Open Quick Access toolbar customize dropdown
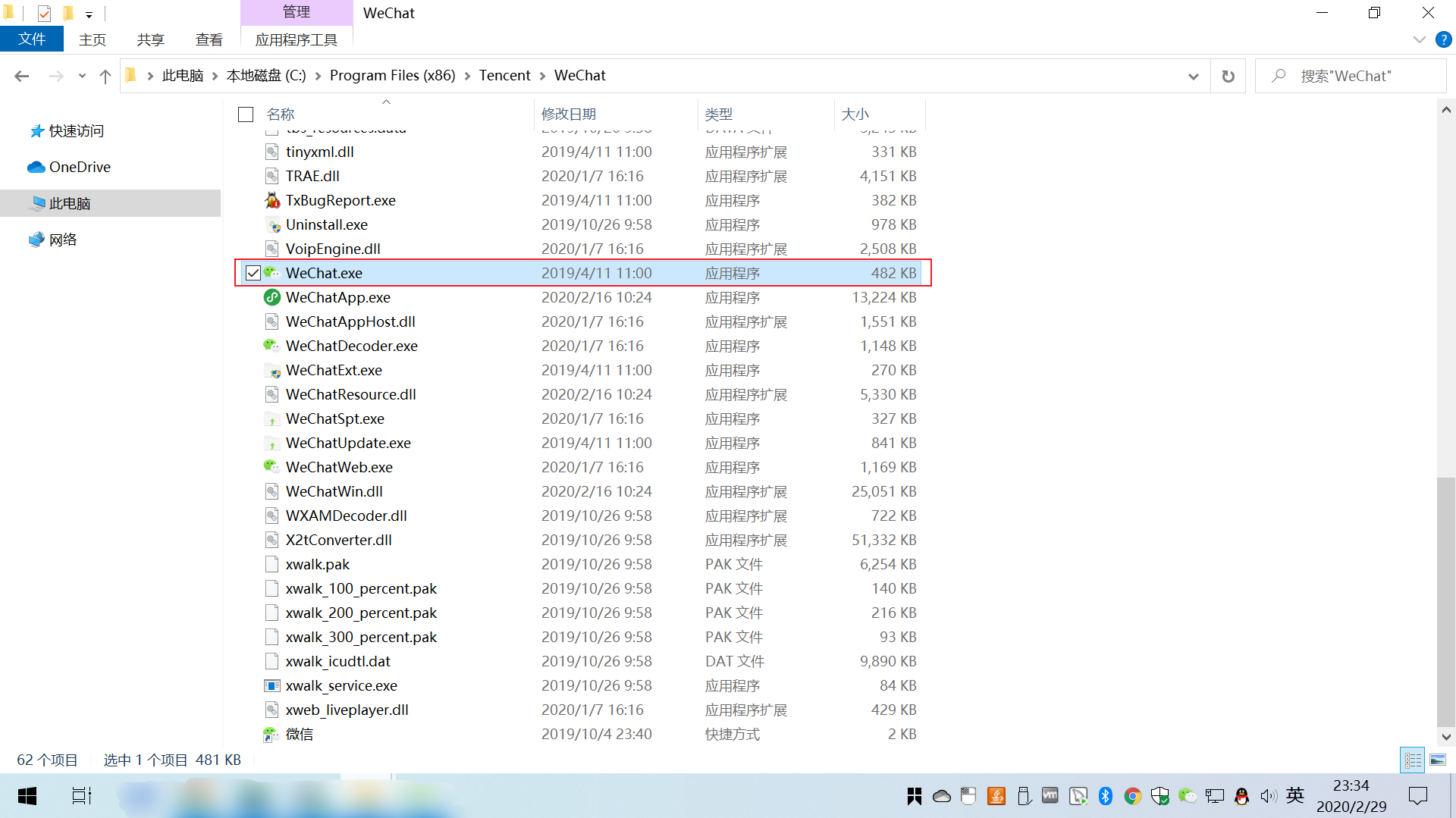Screen dimensions: 1456x818 pyautogui.click(x=89, y=14)
